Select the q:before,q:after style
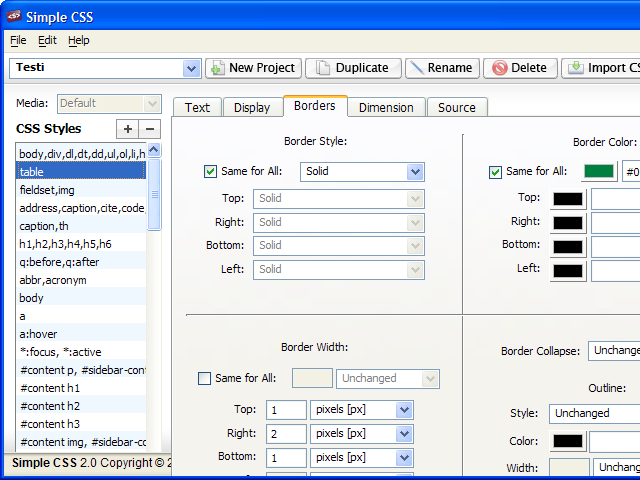640x480 pixels. point(81,262)
